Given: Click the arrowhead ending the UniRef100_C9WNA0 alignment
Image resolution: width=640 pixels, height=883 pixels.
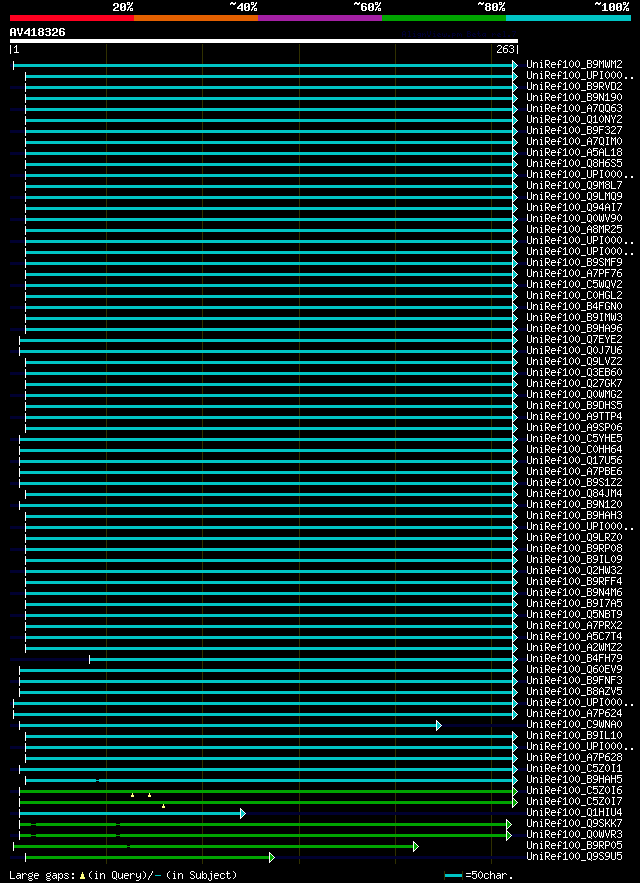Looking at the screenshot, I should 439,725.
